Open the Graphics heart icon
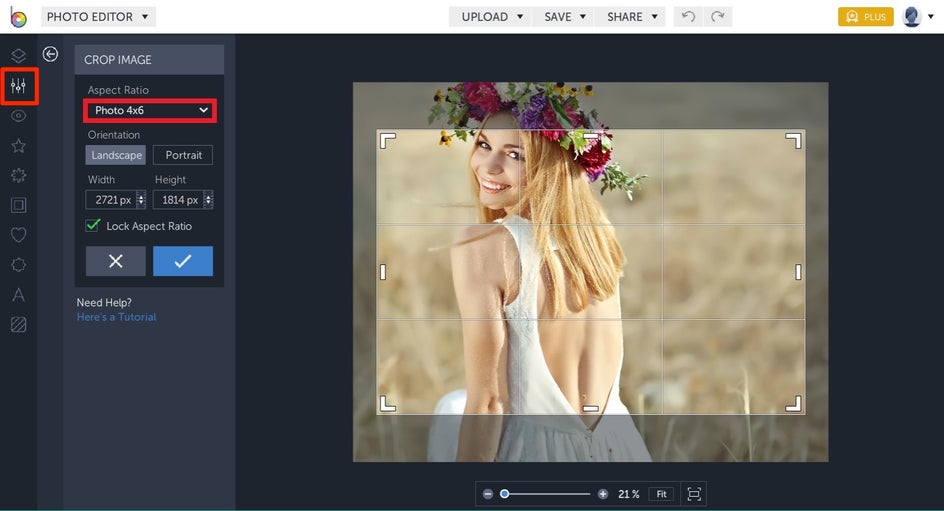 pyautogui.click(x=19, y=235)
